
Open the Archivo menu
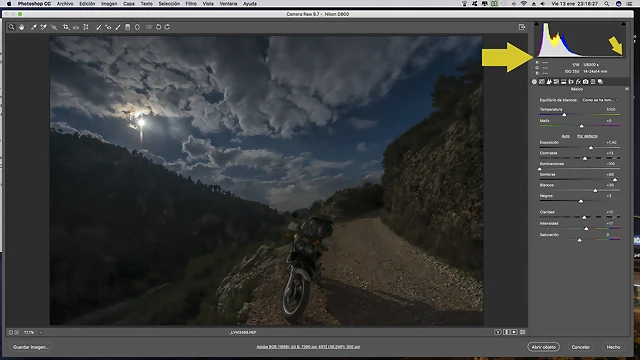click(65, 4)
